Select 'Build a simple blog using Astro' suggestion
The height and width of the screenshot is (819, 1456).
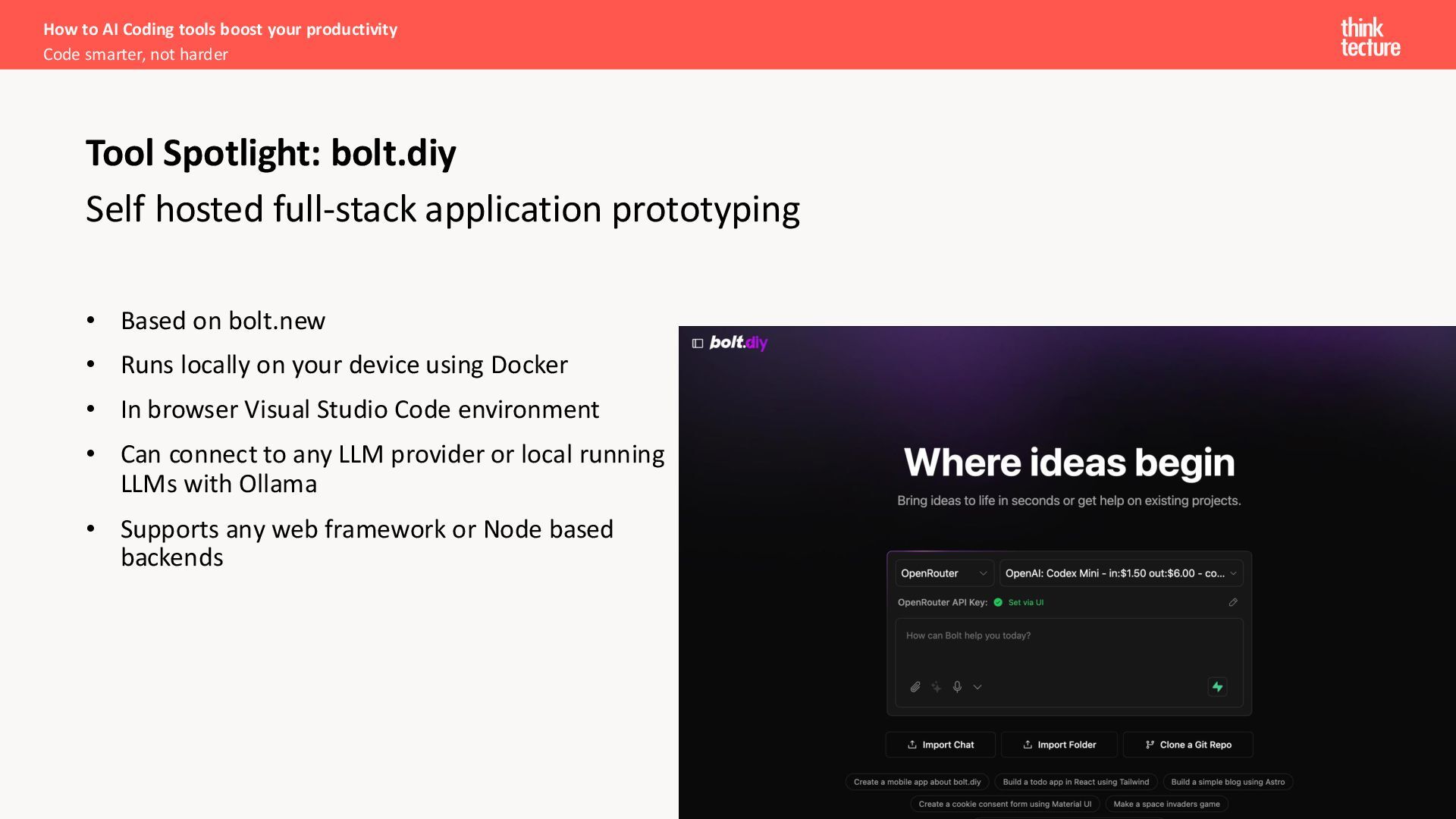1228,782
